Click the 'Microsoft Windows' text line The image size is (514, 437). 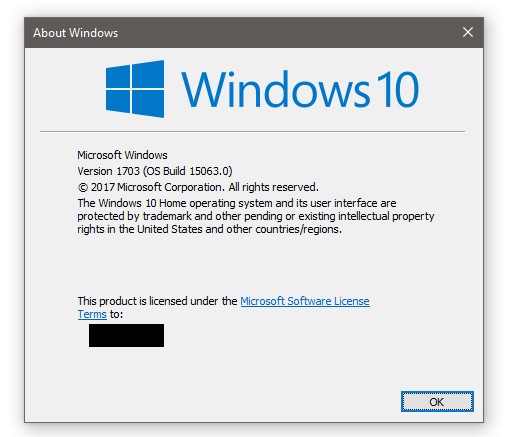point(122,155)
